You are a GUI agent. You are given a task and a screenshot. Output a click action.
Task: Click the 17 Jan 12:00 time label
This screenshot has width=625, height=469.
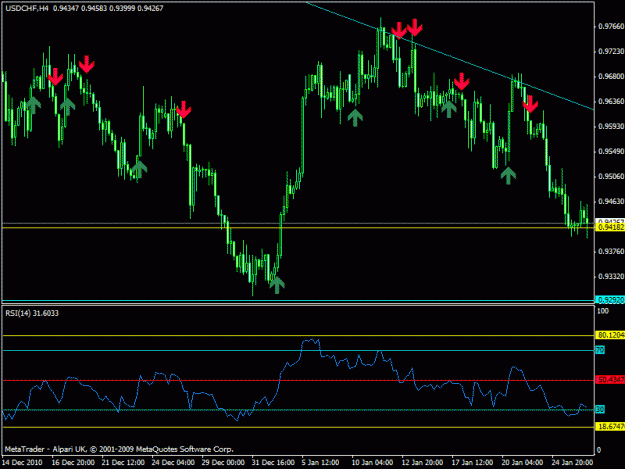click(472, 463)
